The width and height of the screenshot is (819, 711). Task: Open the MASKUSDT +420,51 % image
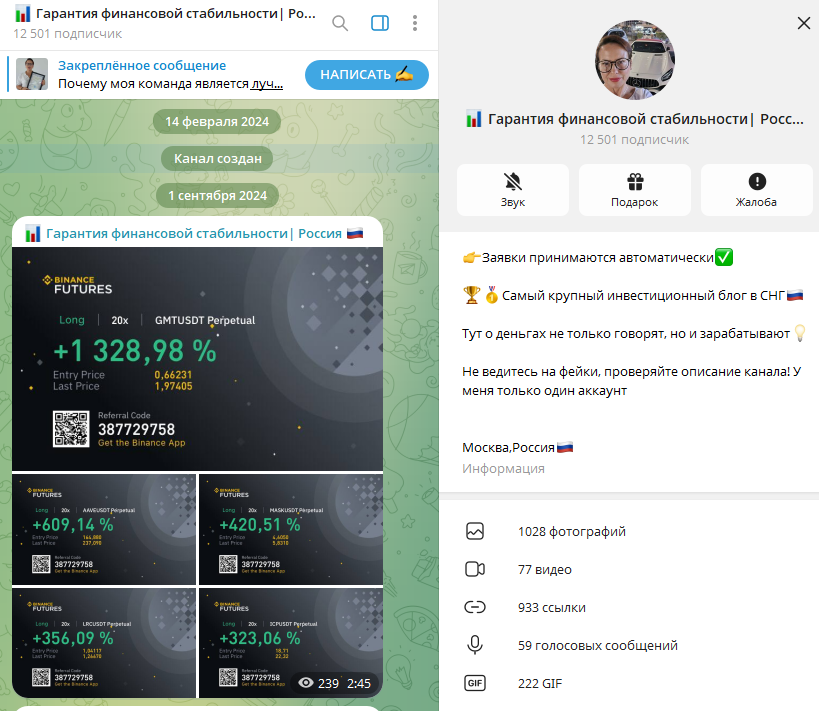click(291, 529)
